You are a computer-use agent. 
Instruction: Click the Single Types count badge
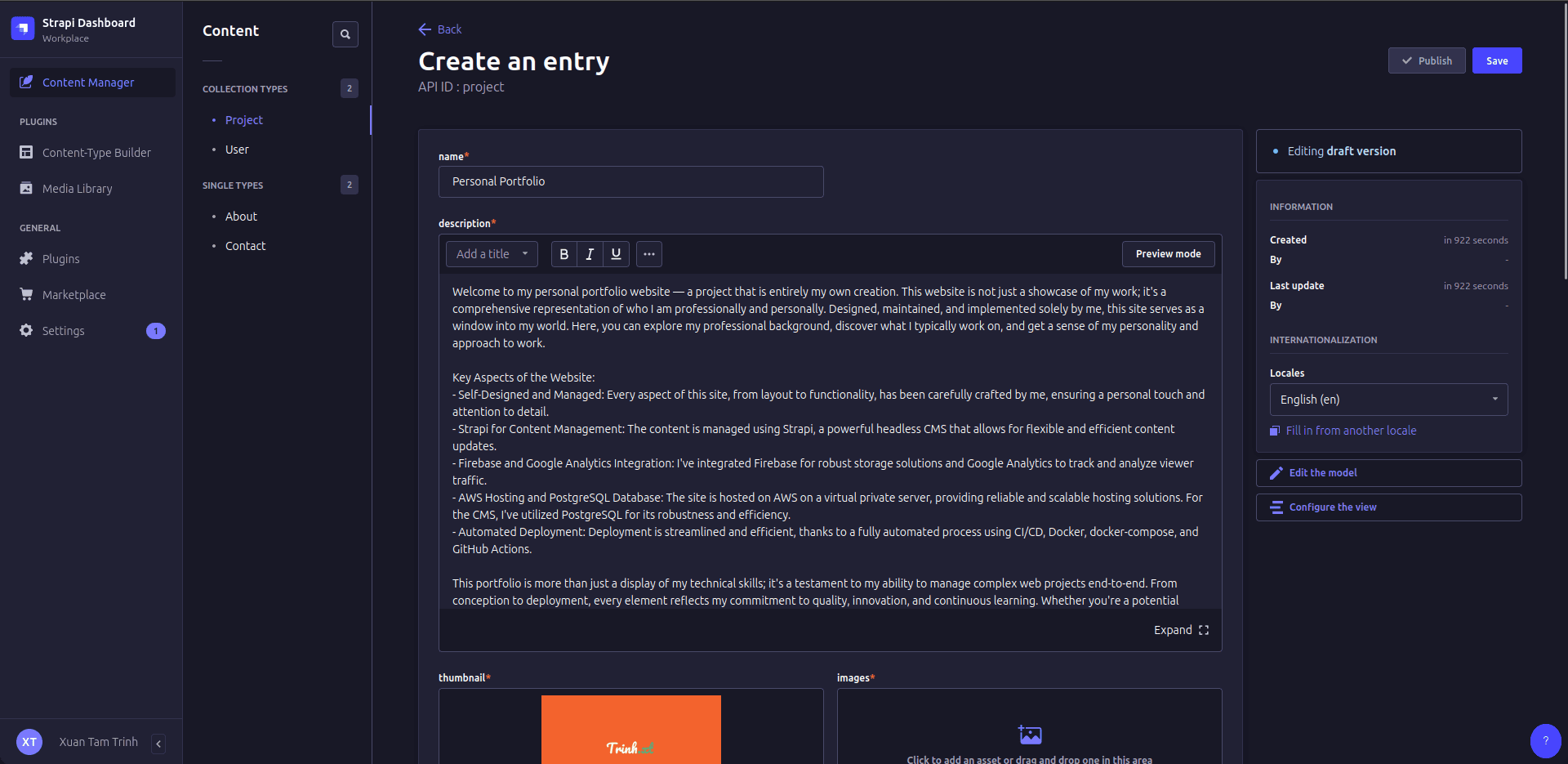pyautogui.click(x=350, y=185)
